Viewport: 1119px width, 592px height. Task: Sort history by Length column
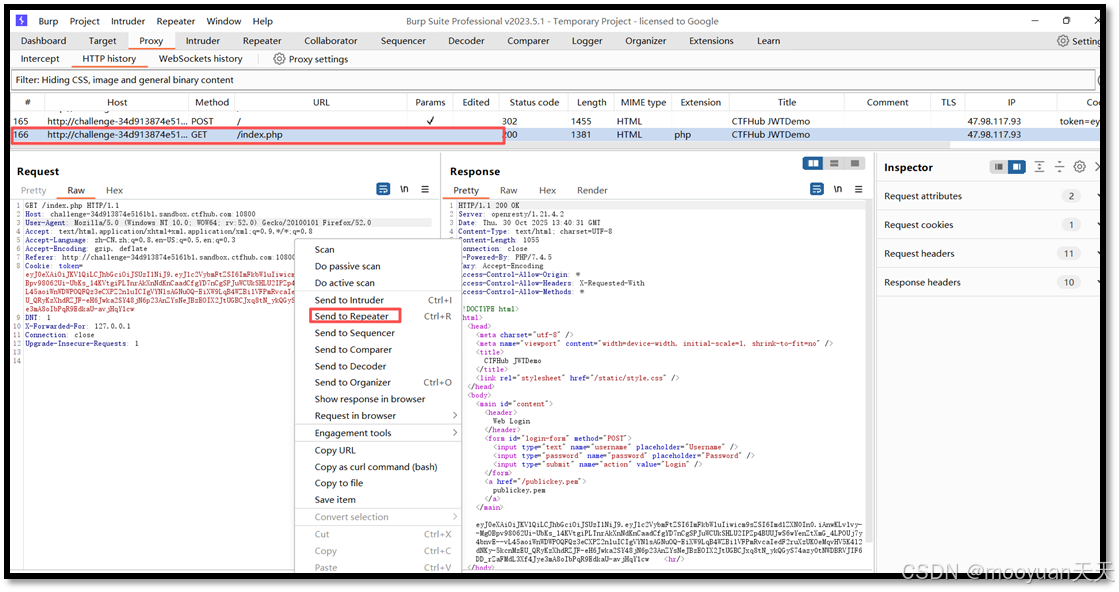click(x=591, y=102)
